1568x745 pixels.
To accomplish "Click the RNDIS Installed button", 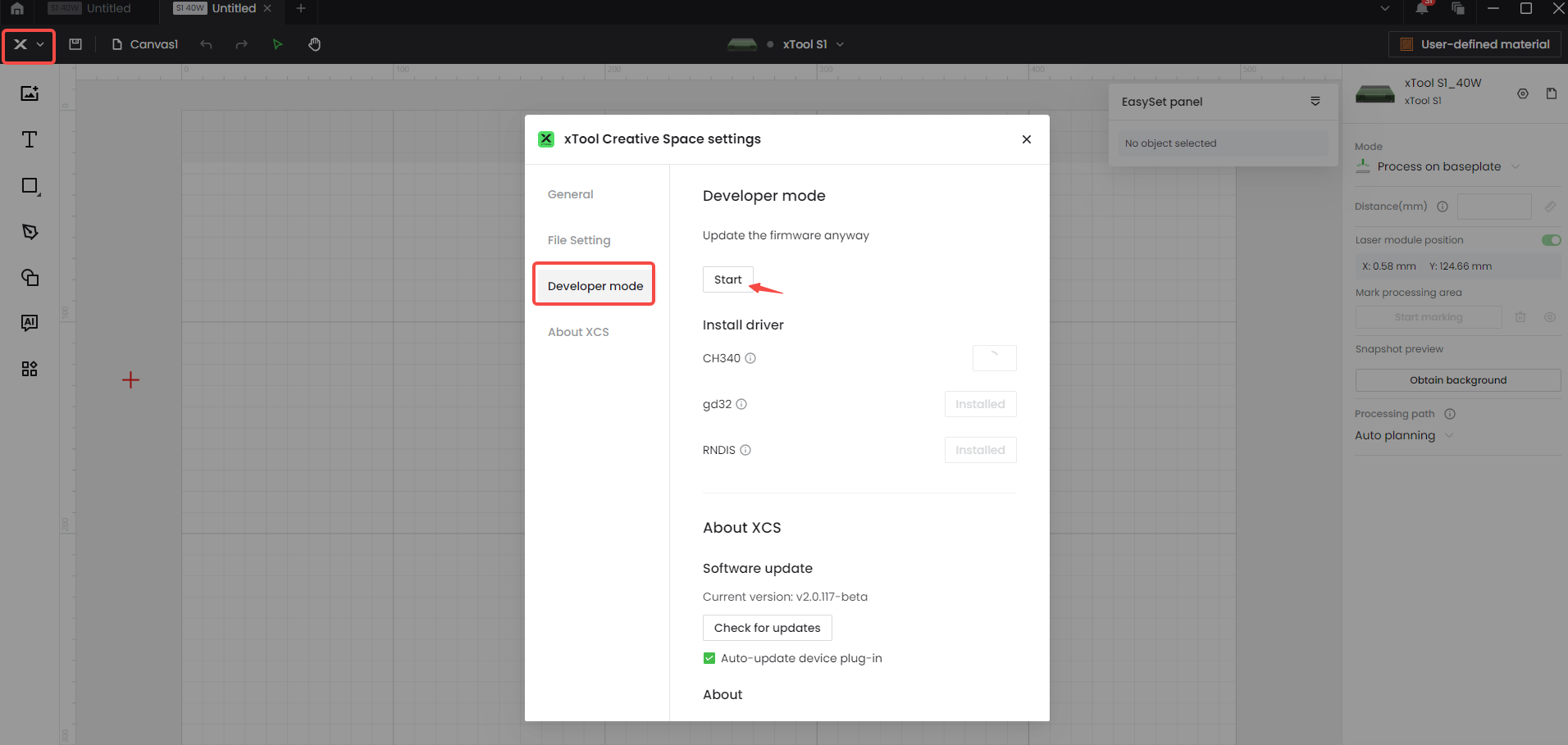I will point(980,450).
